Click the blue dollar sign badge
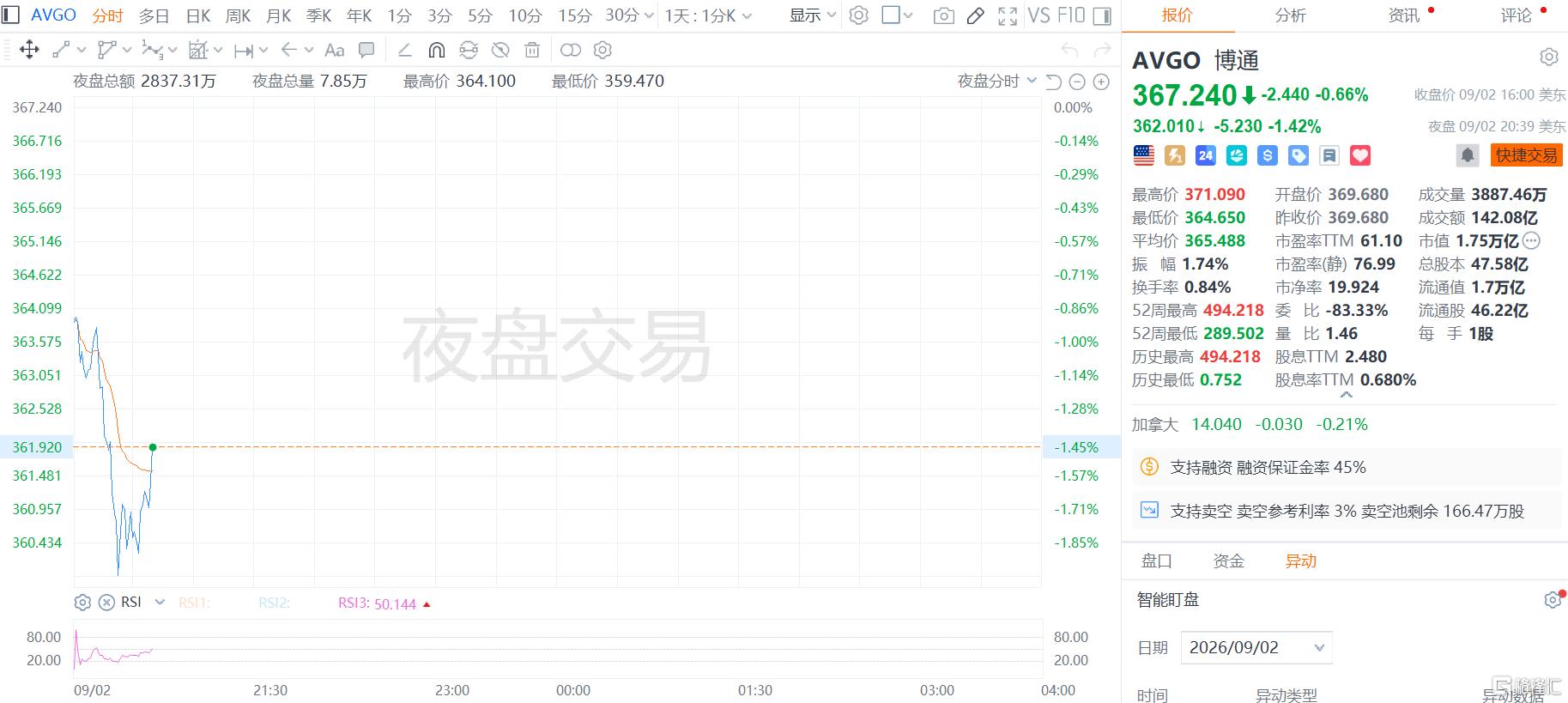The height and width of the screenshot is (703, 1568). (1268, 155)
